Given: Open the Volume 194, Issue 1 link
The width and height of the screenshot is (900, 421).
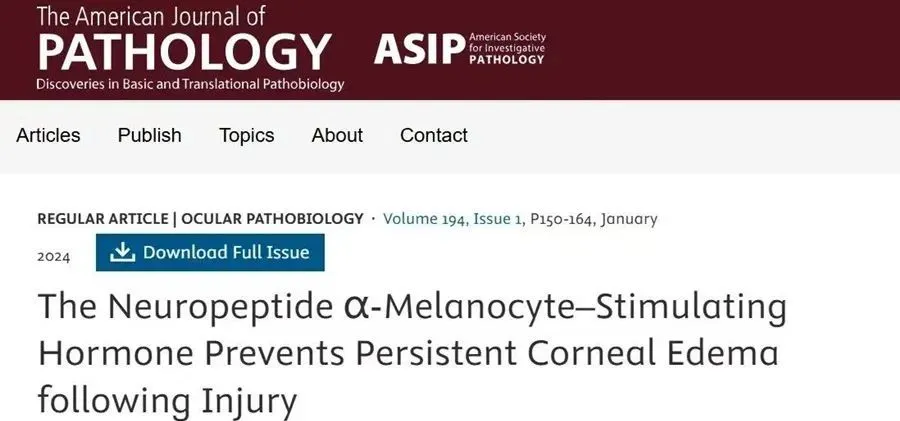Looking at the screenshot, I should coord(453,219).
